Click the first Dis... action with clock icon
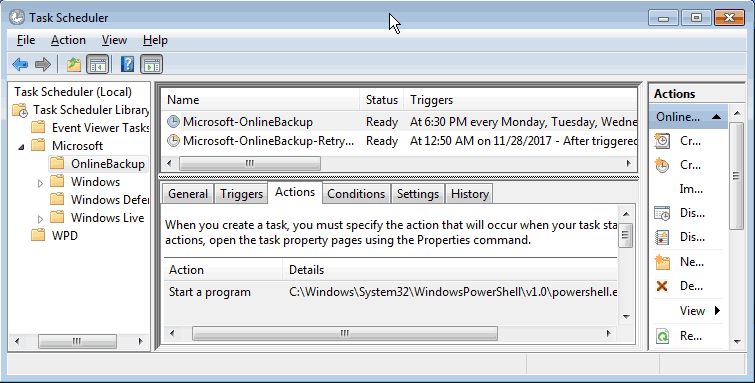The height and width of the screenshot is (383, 755). click(662, 213)
